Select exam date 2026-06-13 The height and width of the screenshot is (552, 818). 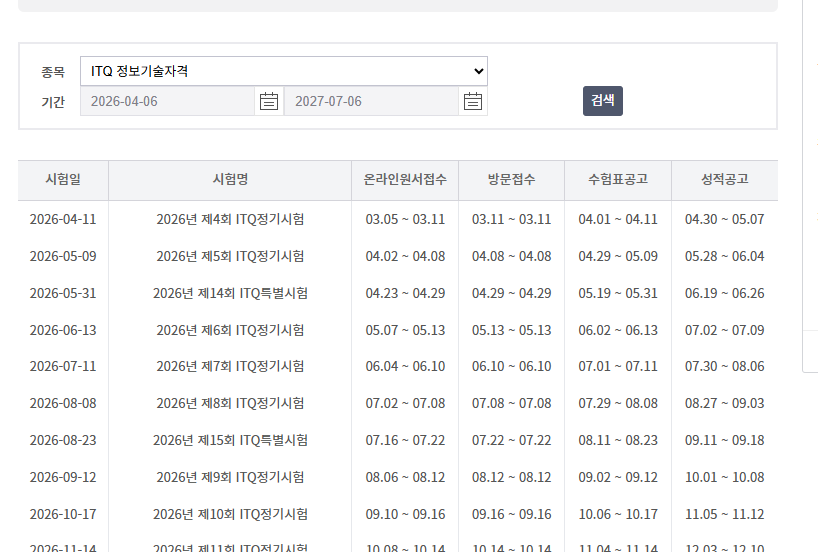pos(63,330)
